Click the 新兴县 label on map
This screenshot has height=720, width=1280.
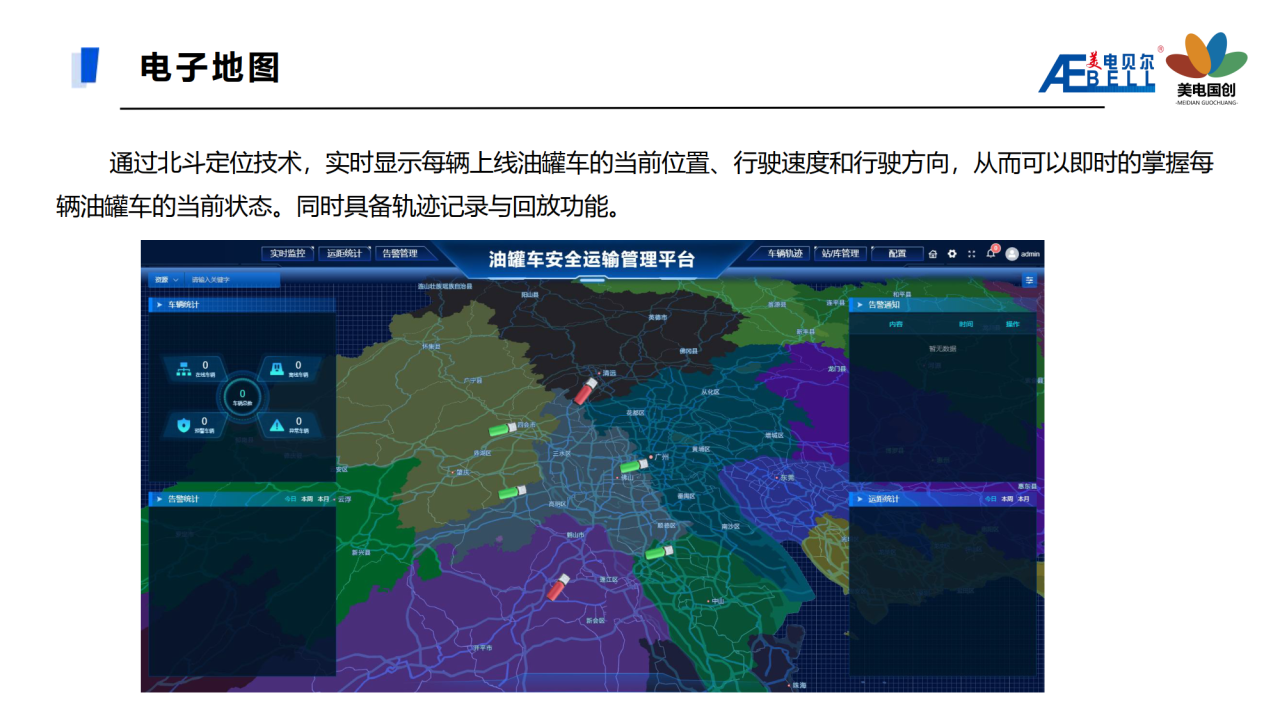(x=360, y=551)
